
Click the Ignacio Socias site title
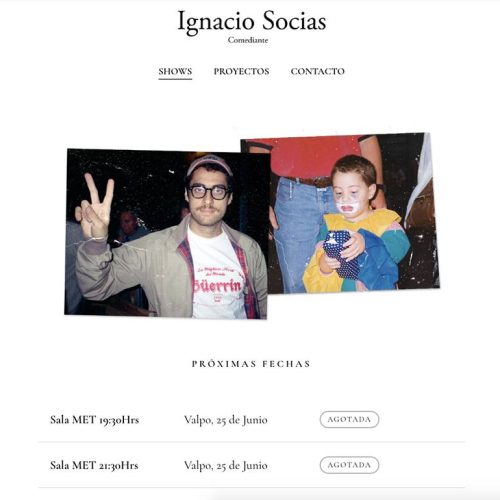click(x=252, y=21)
